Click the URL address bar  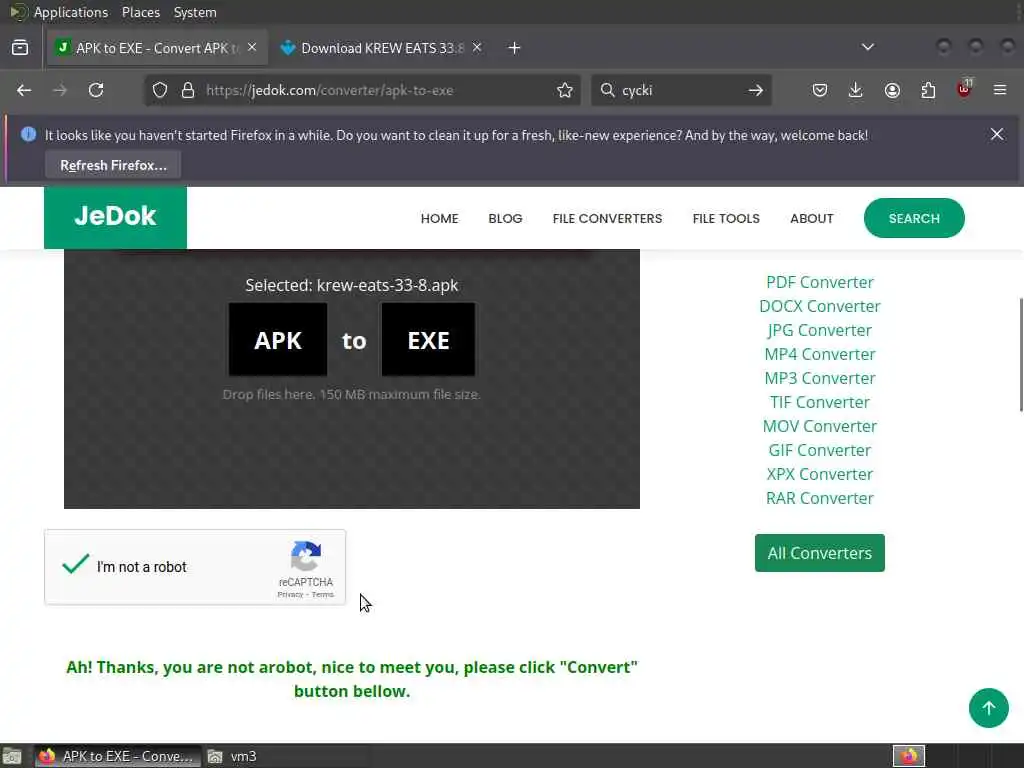click(x=362, y=90)
